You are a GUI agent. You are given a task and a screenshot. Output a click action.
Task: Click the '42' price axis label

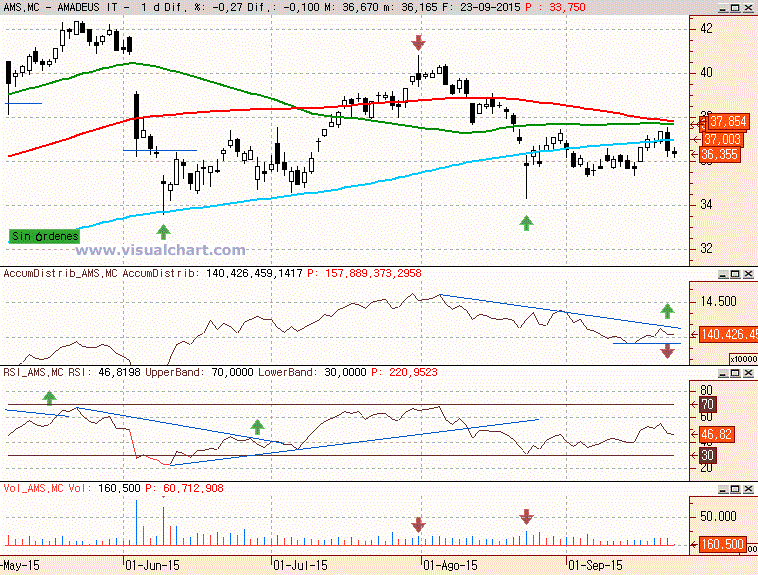pyautogui.click(x=706, y=29)
